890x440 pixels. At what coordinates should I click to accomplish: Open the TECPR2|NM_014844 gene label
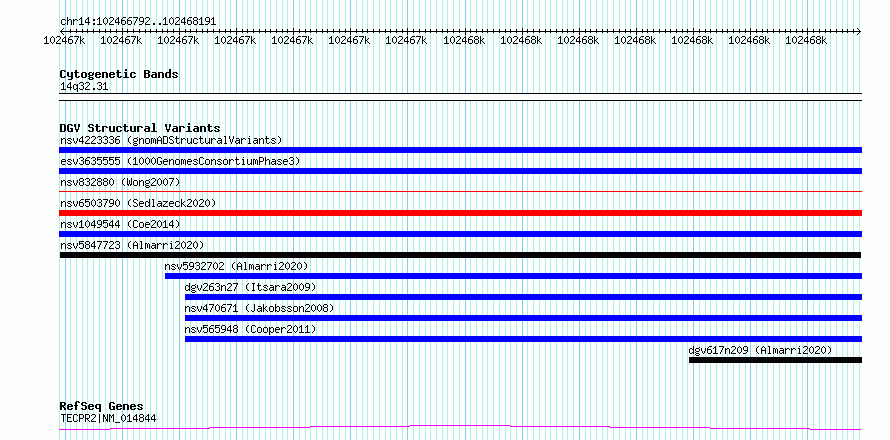click(x=108, y=419)
